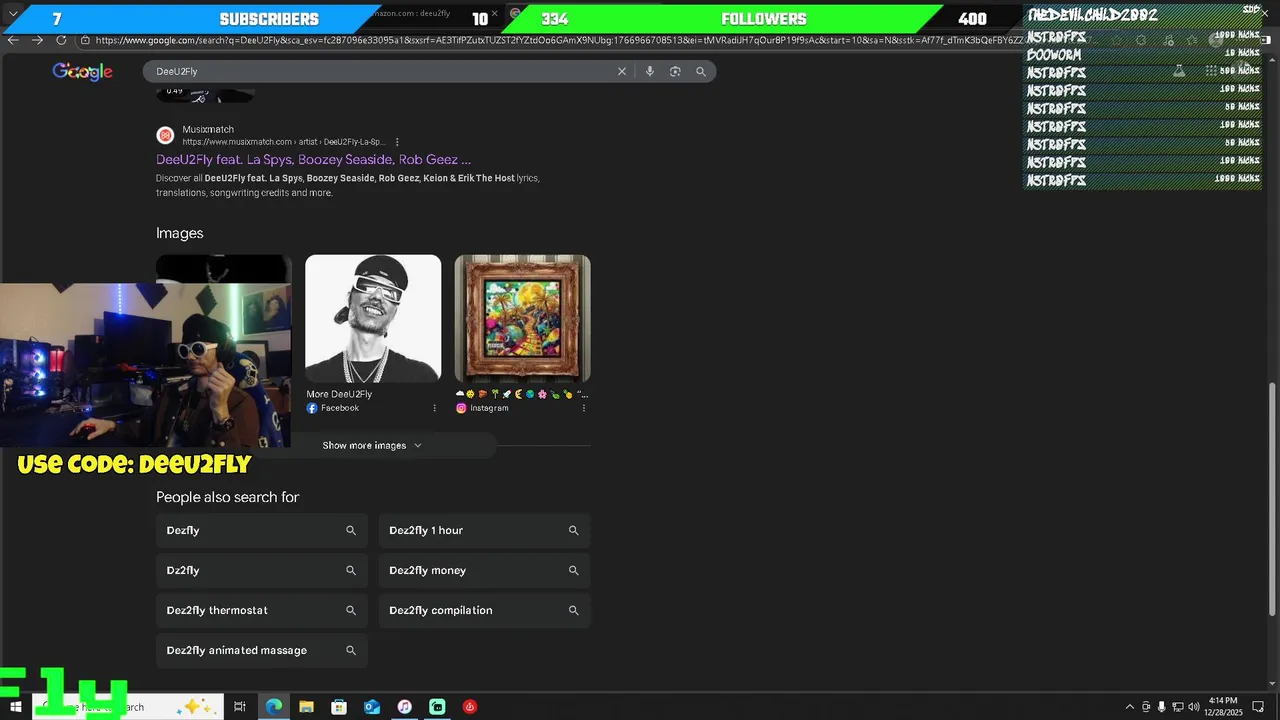This screenshot has height=720, width=1280.
Task: Click search icon beside Dez2fly 1 hour
Action: coord(574,530)
